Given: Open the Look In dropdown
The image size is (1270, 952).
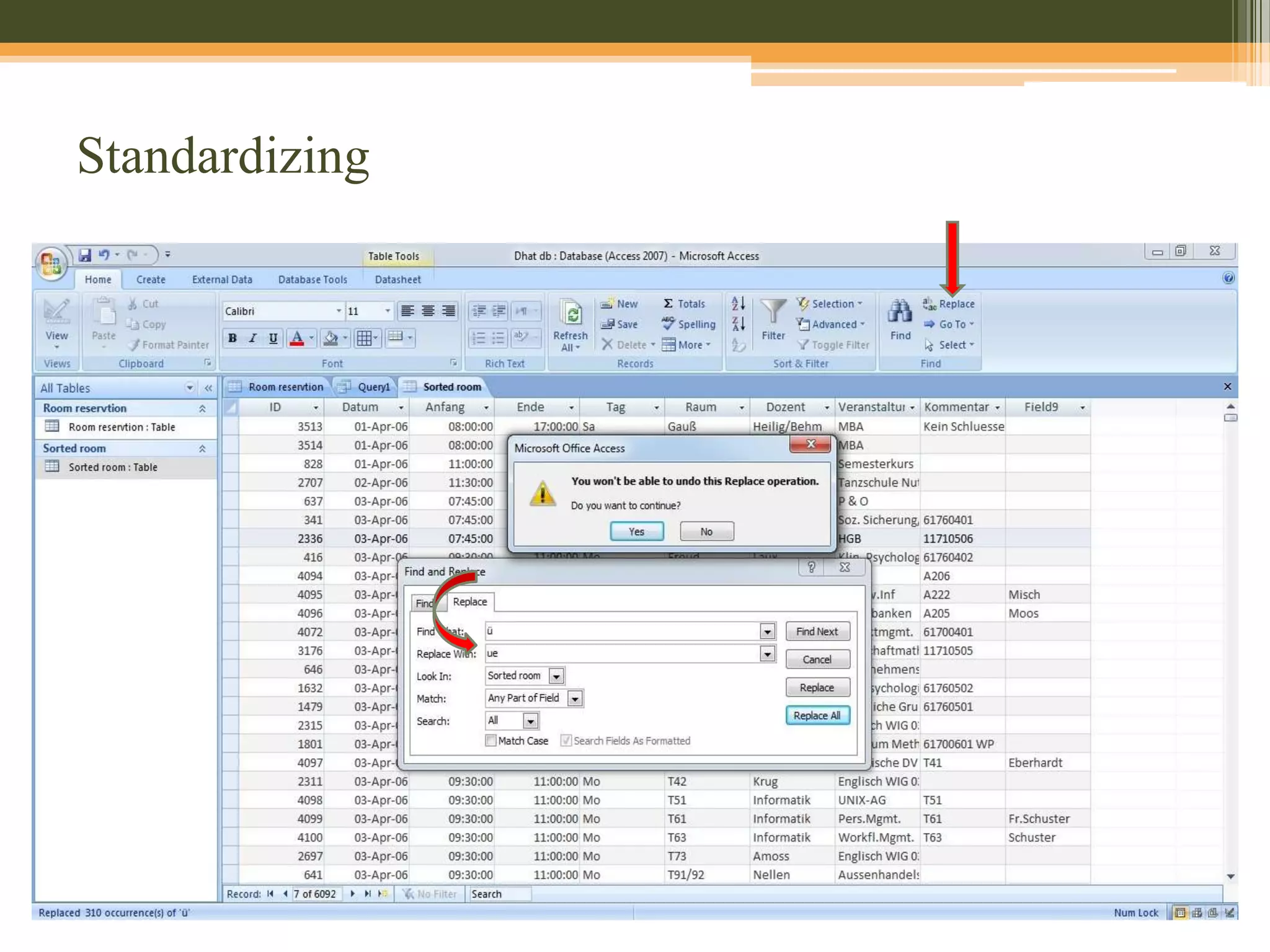Looking at the screenshot, I should 557,676.
